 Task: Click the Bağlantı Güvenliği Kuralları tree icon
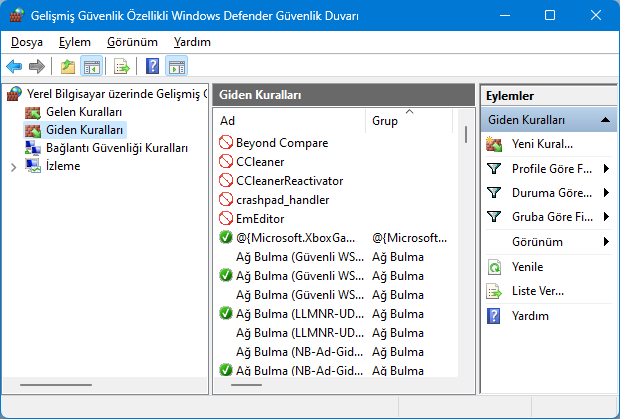[33, 148]
